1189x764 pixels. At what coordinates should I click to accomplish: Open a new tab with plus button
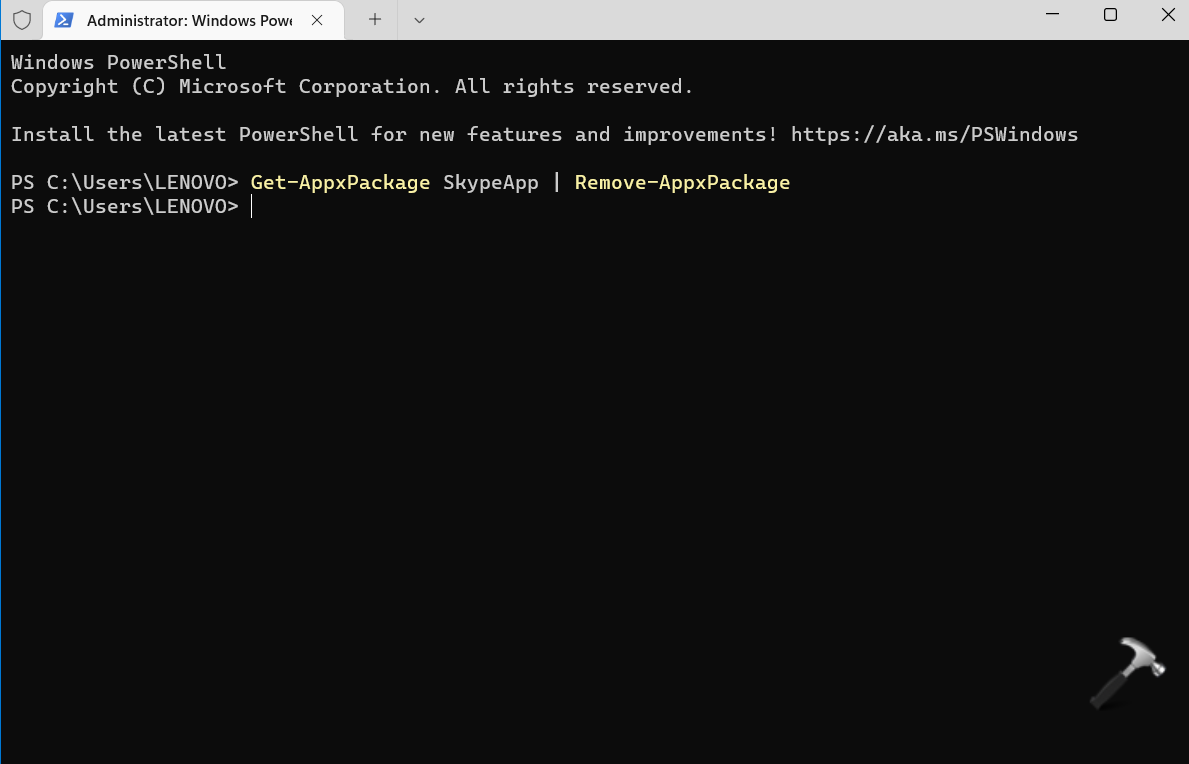[375, 19]
